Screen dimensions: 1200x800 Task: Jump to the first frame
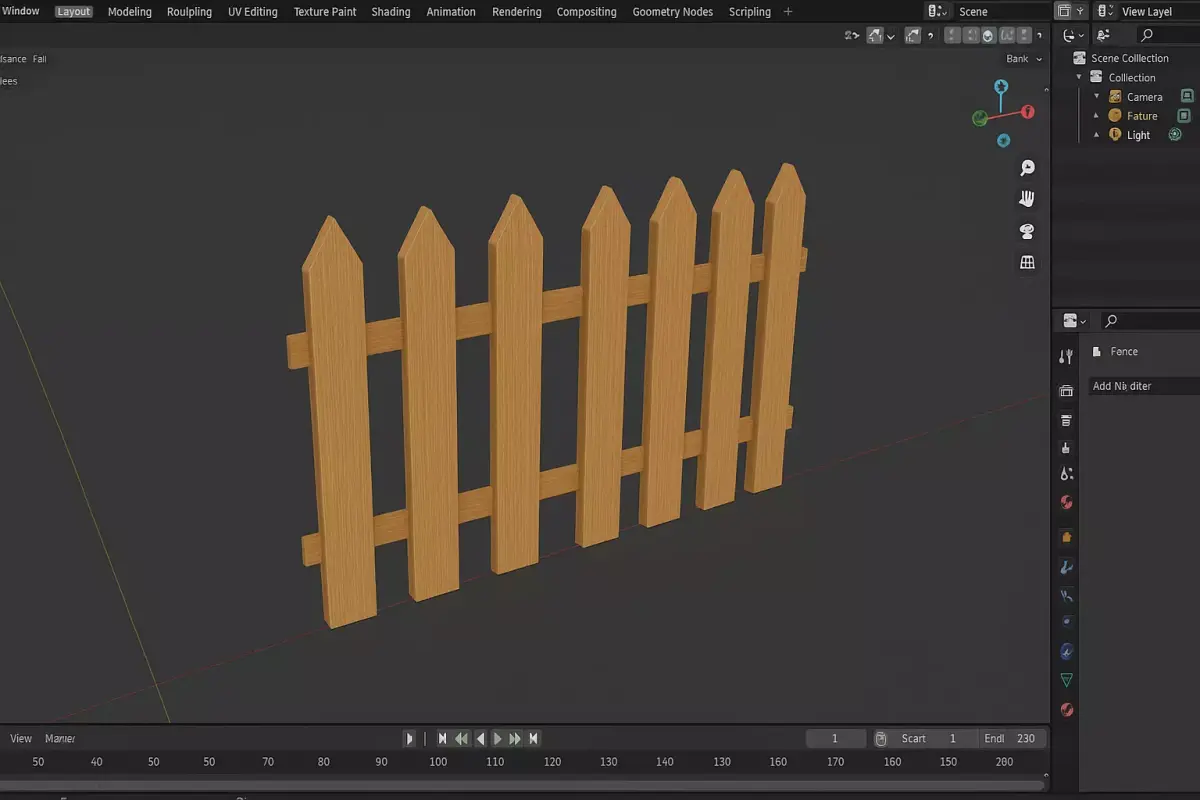(442, 739)
